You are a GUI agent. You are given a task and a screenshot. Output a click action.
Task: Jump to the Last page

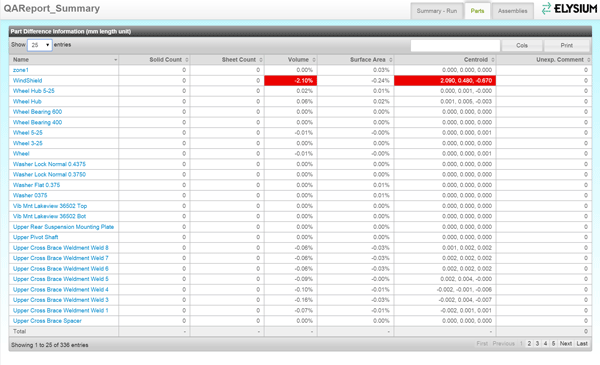tap(582, 344)
